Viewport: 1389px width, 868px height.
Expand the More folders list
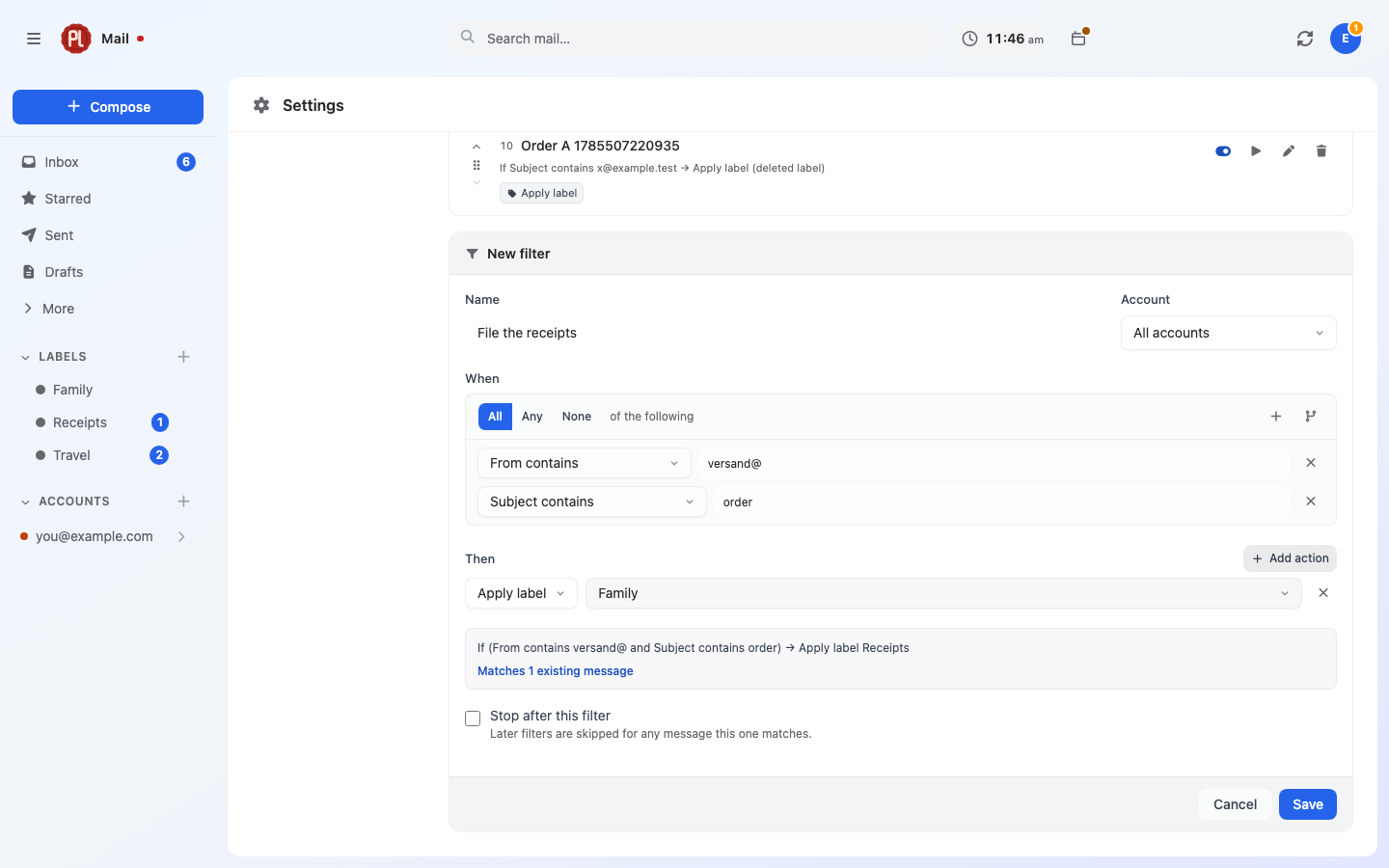(x=48, y=309)
